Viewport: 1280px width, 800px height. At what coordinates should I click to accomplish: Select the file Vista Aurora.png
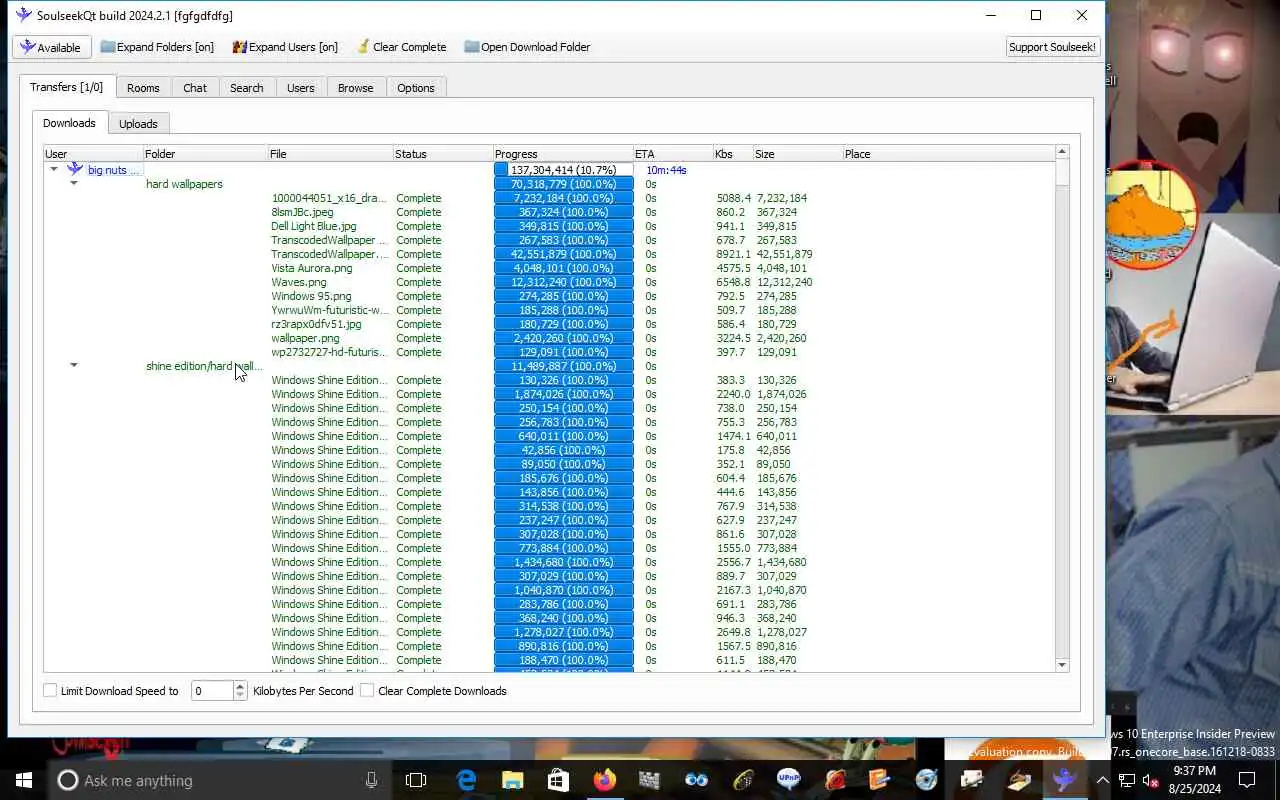[311, 268]
